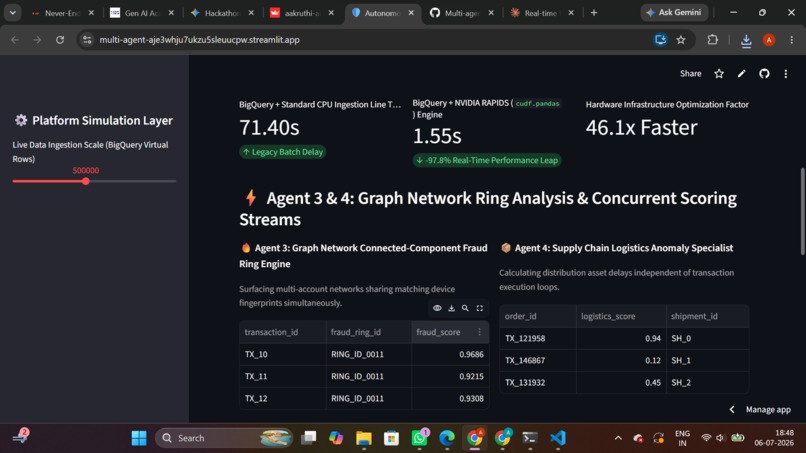Open the Chrome profile avatar
The width and height of the screenshot is (806, 453).
[x=769, y=40]
